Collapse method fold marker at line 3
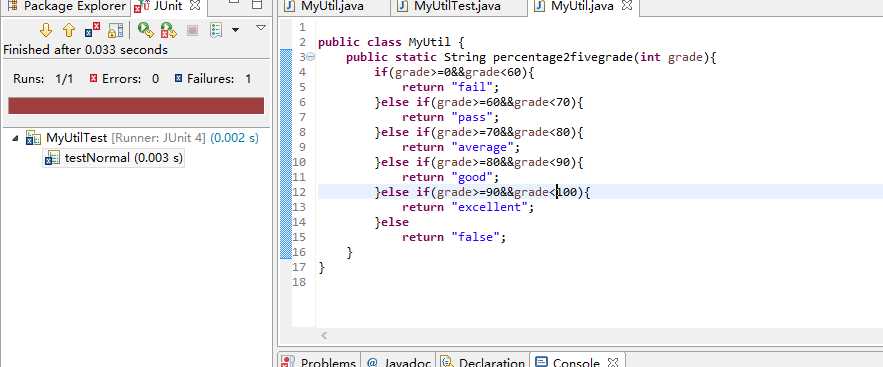This screenshot has width=883, height=367. click(x=311, y=57)
